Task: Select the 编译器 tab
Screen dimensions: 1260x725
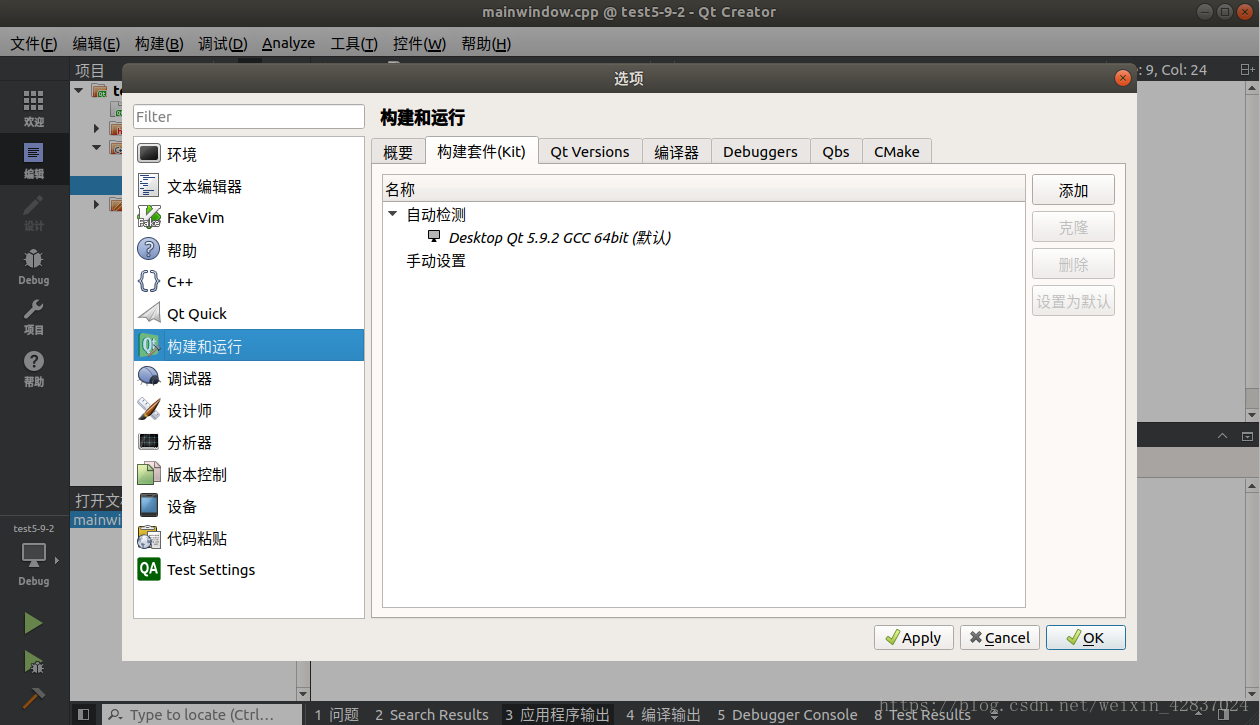Action: pos(677,152)
